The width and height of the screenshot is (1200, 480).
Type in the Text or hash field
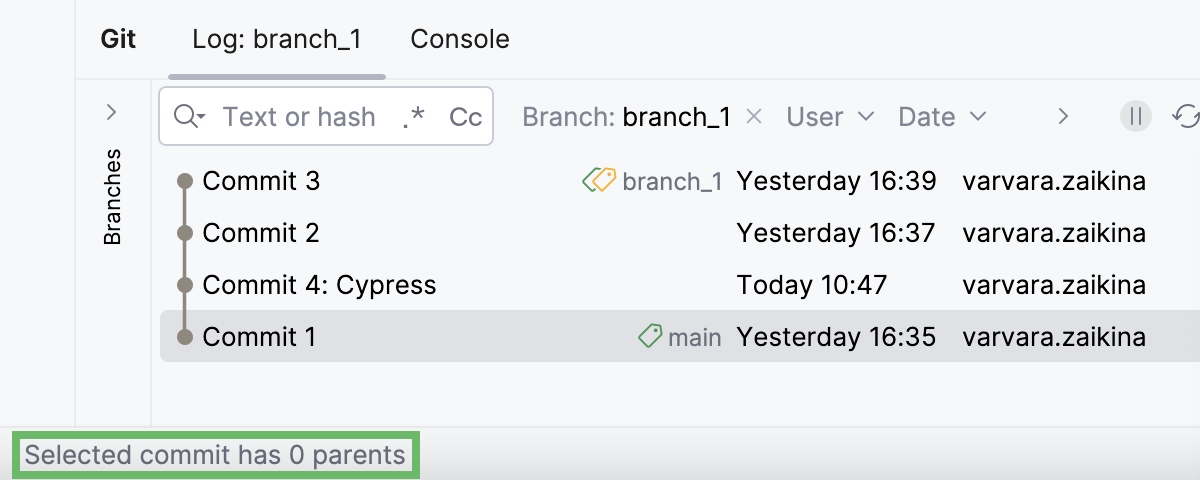[300, 117]
